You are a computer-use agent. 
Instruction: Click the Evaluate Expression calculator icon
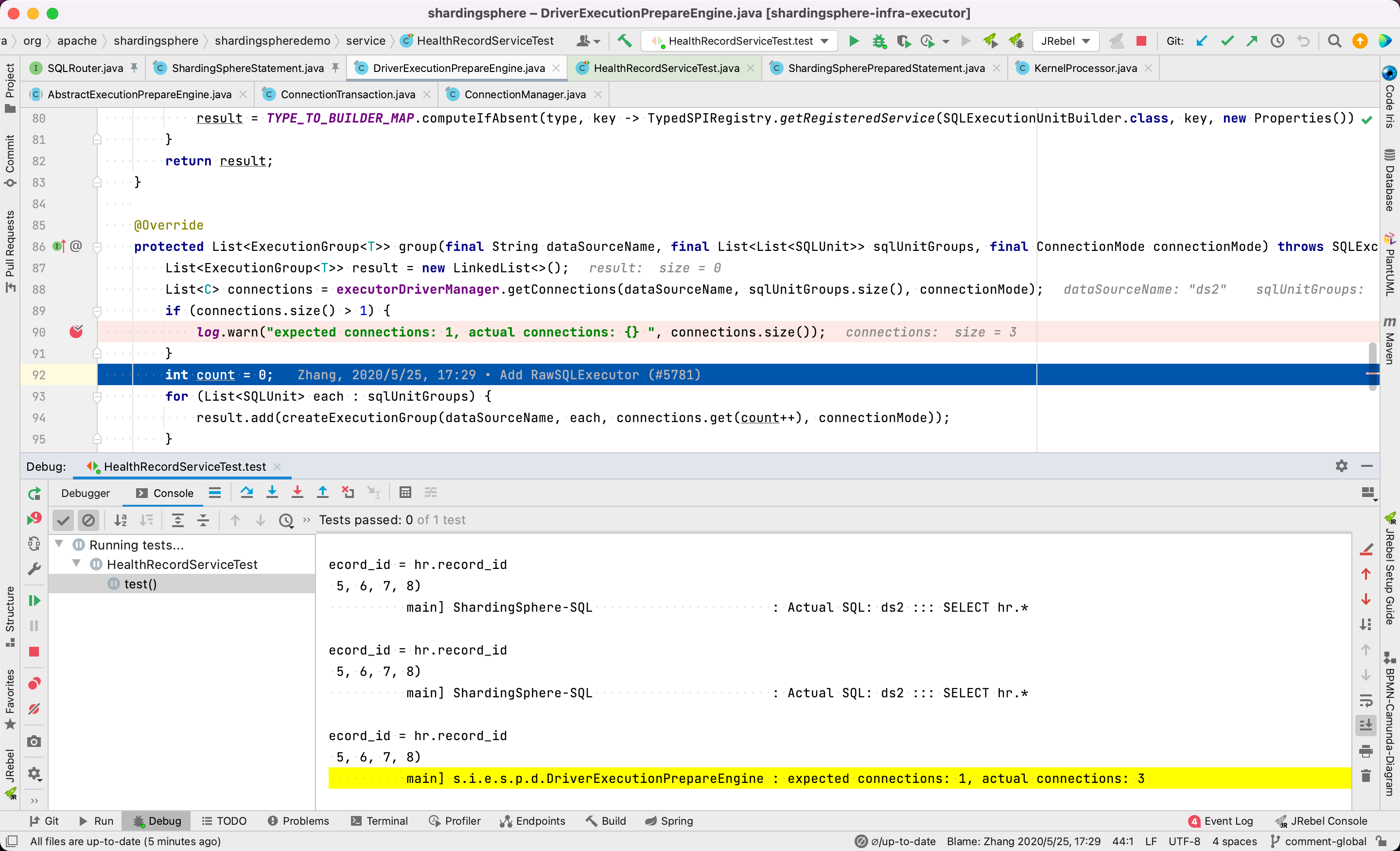pos(405,493)
